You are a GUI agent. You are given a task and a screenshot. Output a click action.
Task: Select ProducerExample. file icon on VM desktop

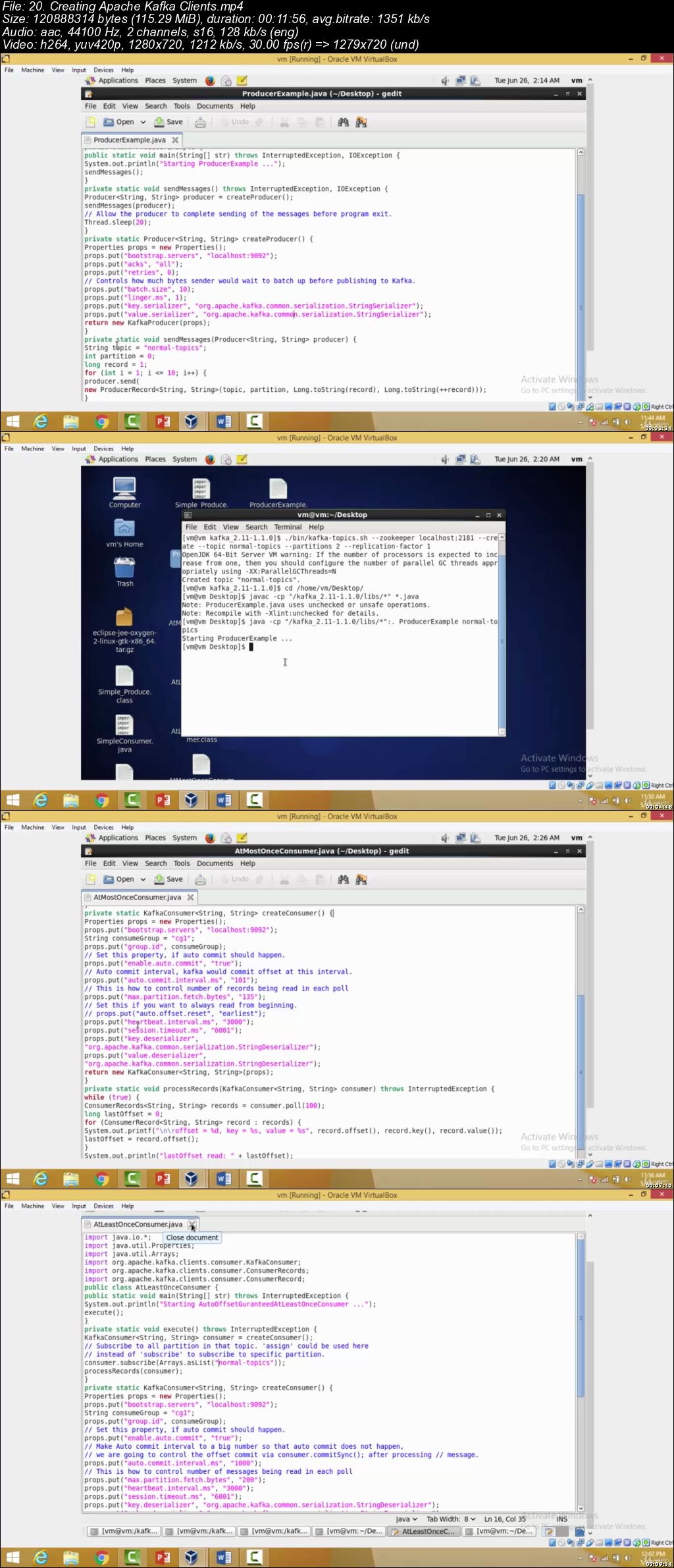tap(278, 493)
